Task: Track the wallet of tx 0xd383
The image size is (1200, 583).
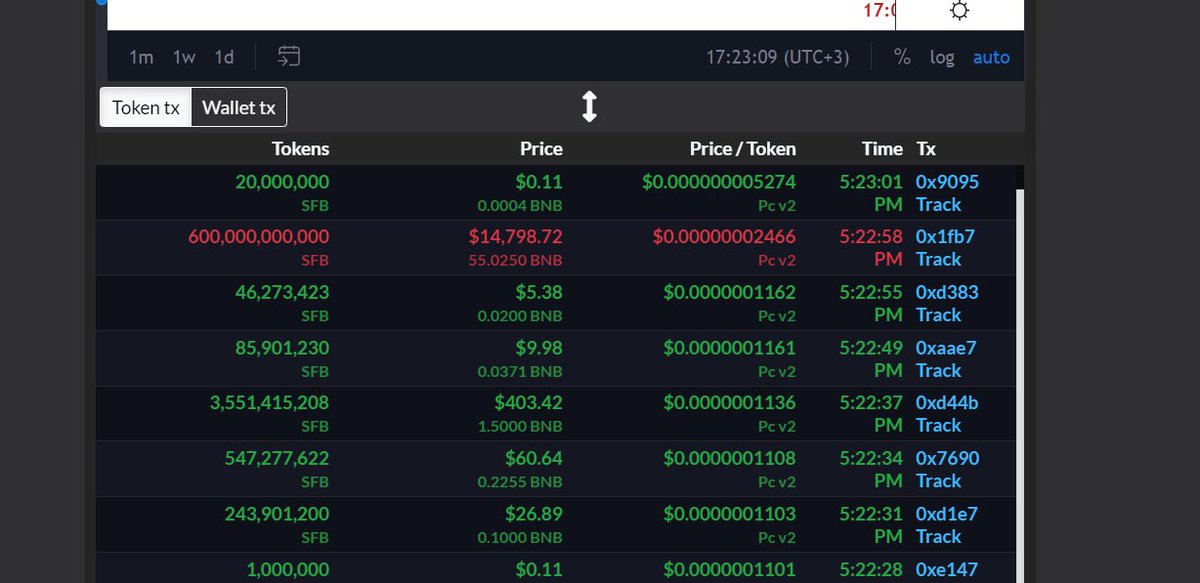Action: 938,314
